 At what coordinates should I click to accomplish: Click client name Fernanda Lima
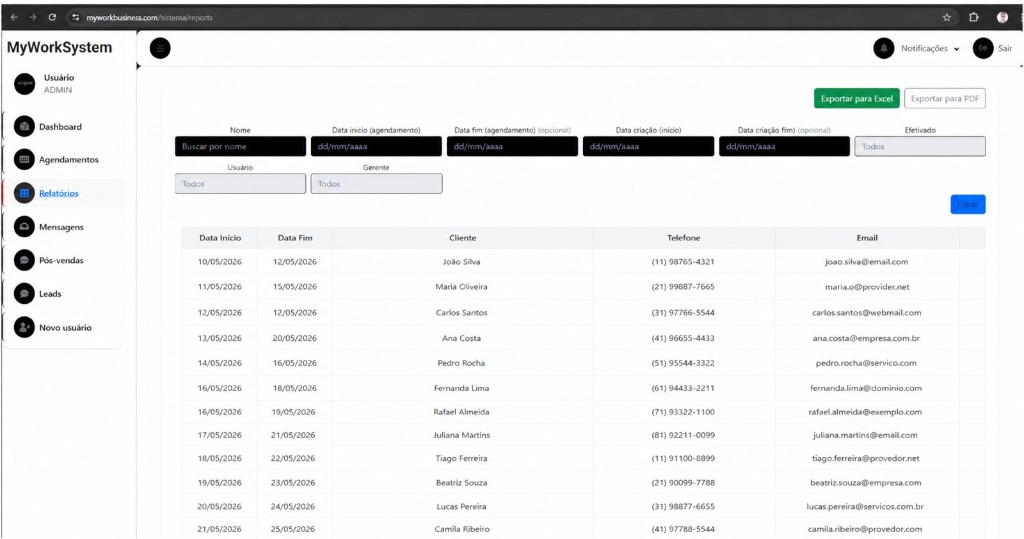coord(462,388)
